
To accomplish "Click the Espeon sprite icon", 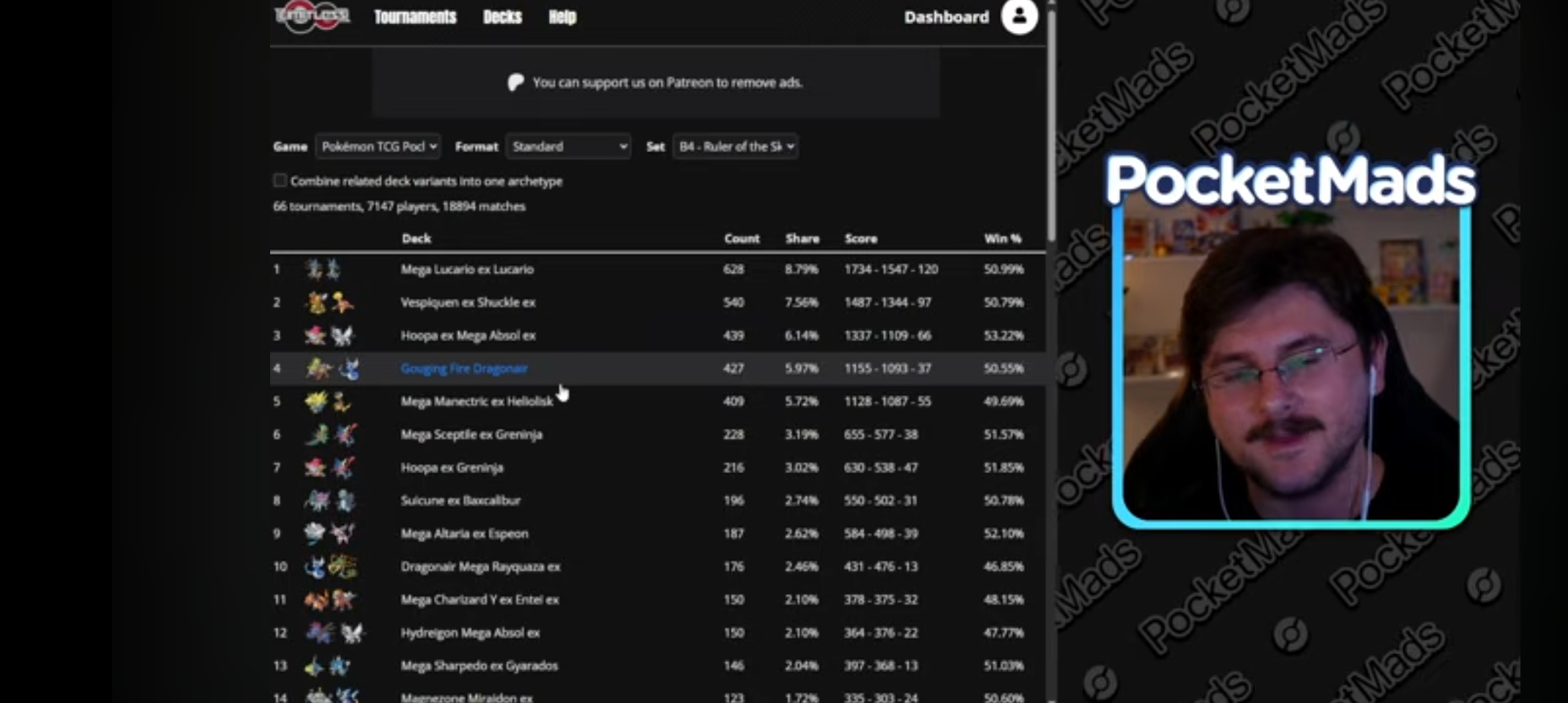I will [342, 534].
